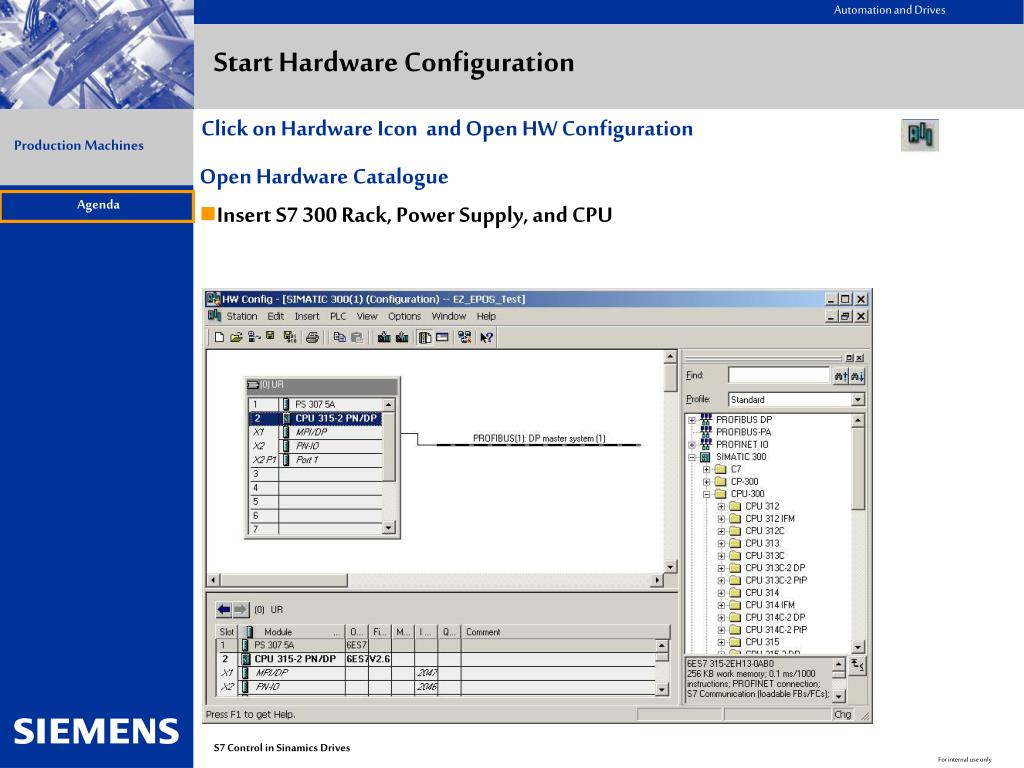Open the Insert menu
Viewport: 1024px width, 768px height.
[307, 316]
